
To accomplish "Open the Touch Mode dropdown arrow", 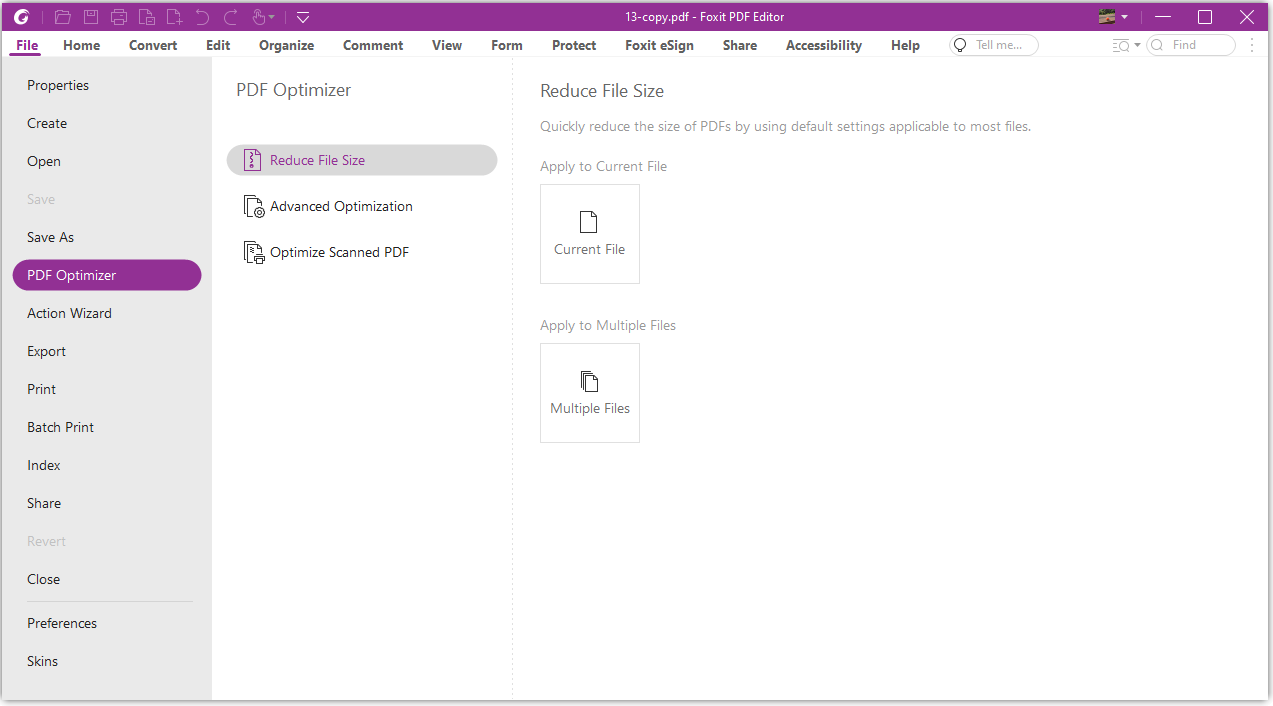I will point(273,16).
